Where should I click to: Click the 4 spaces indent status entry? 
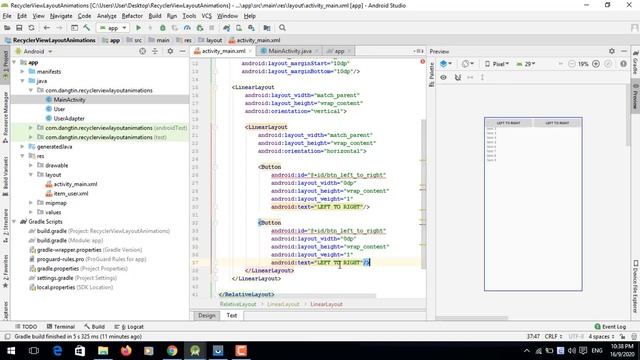[602, 337]
